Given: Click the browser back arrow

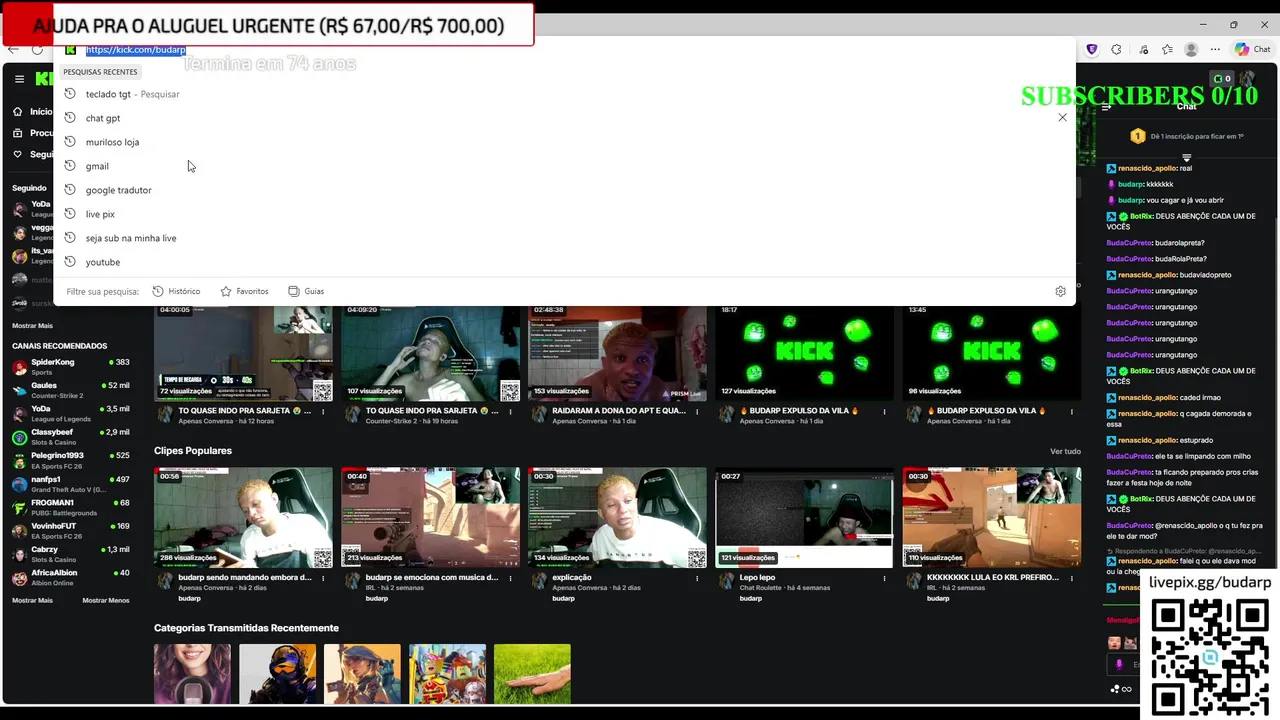Looking at the screenshot, I should (x=13, y=50).
